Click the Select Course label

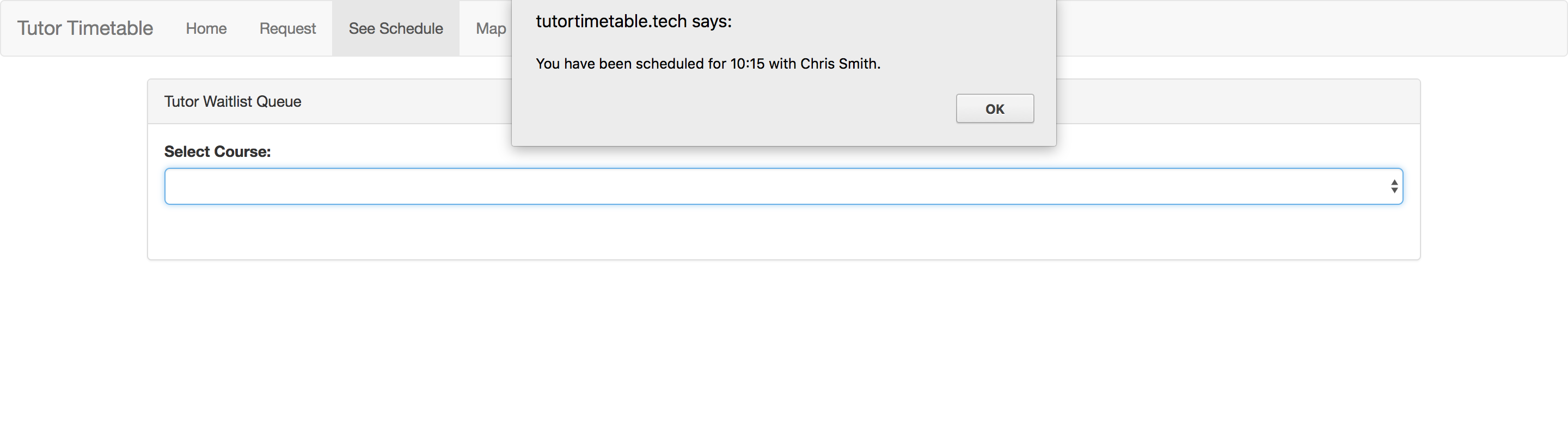pyautogui.click(x=217, y=151)
